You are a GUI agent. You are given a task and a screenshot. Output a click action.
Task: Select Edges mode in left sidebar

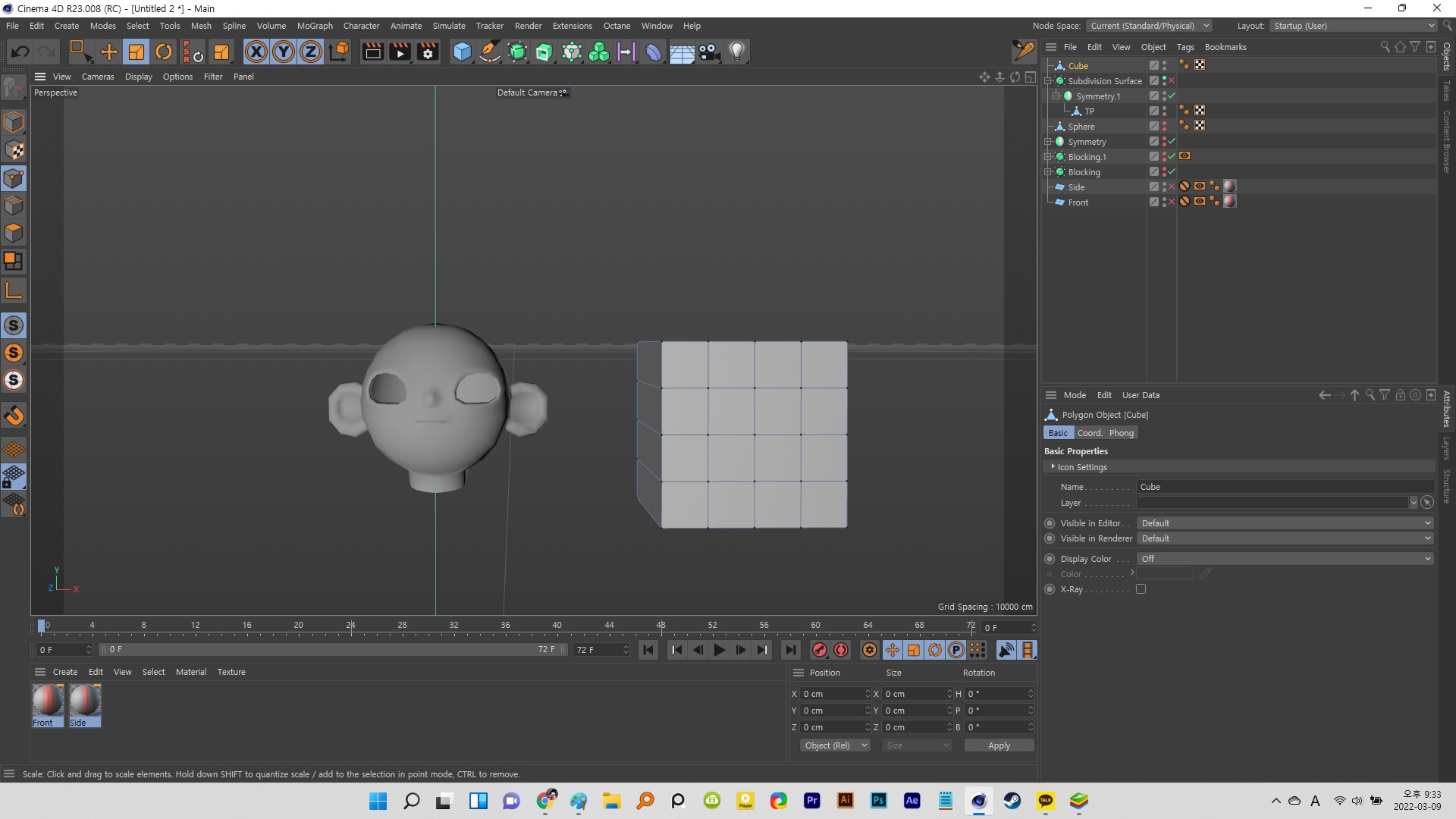[14, 206]
